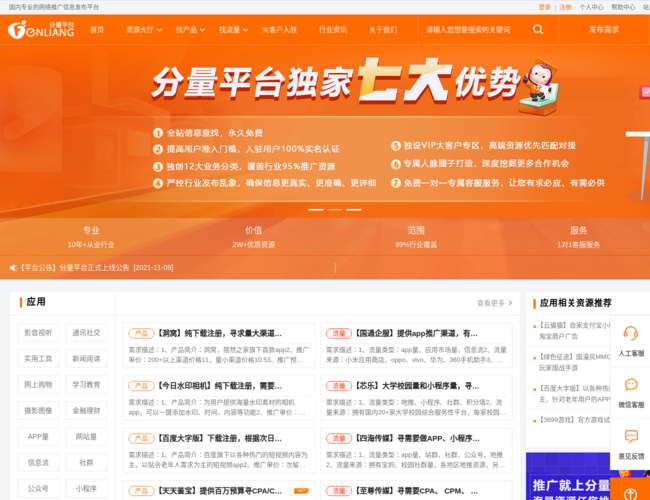Click the search magnifier icon
The width and height of the screenshot is (650, 500).
point(538,30)
